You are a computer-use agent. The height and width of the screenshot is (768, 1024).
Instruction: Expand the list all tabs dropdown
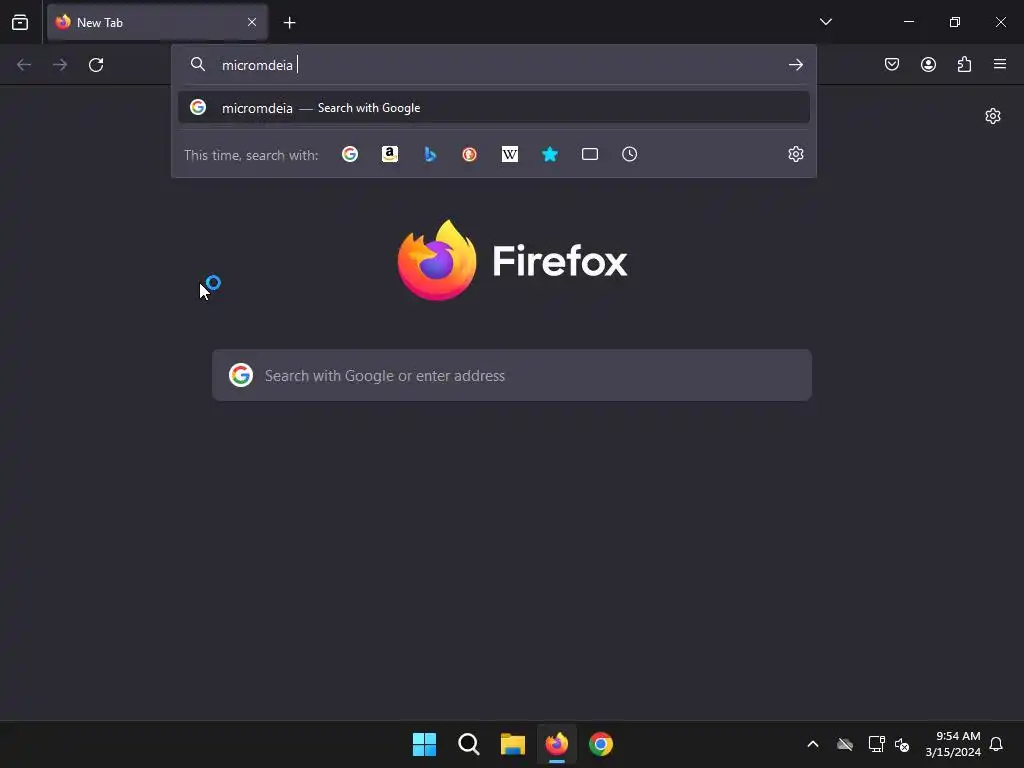point(825,22)
